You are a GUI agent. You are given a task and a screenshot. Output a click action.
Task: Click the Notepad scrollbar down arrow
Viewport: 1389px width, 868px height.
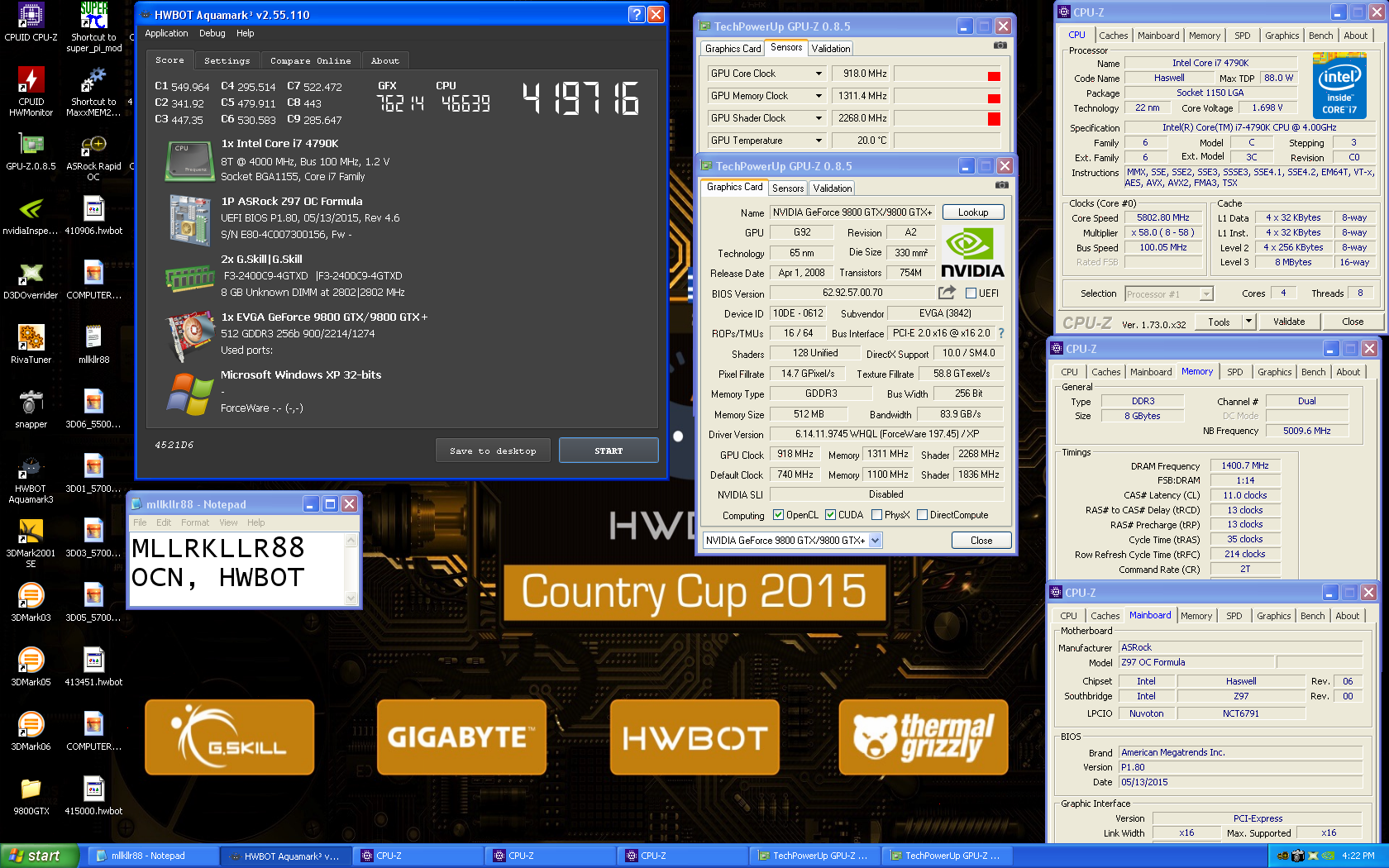point(351,599)
